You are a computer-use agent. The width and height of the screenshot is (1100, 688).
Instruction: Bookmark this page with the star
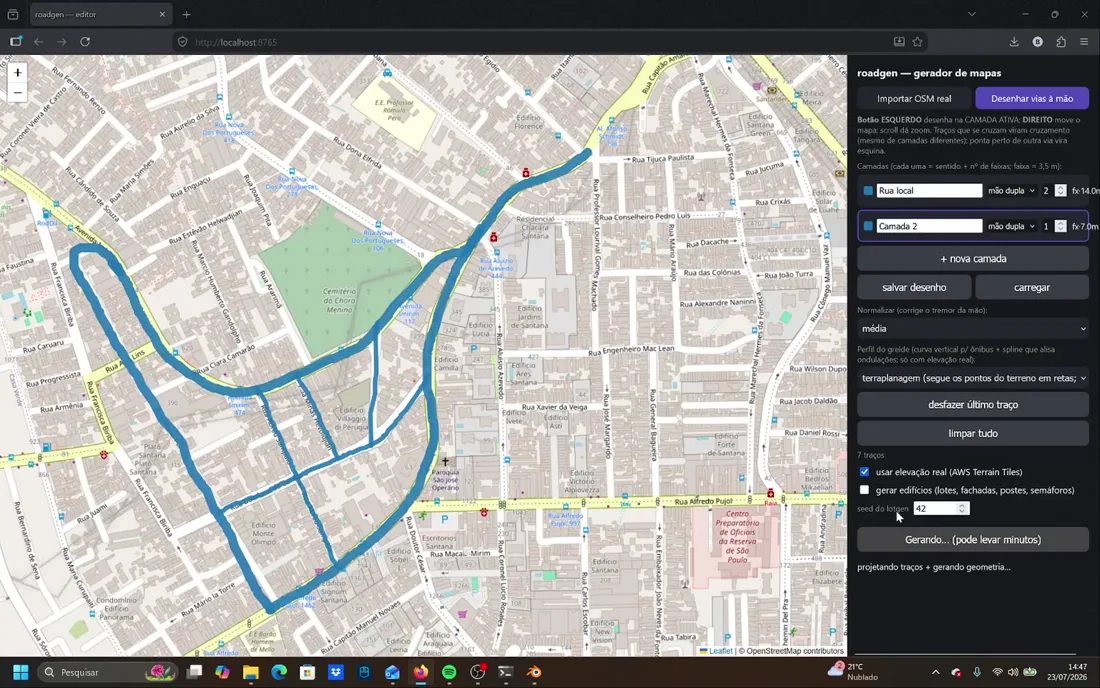pos(918,42)
